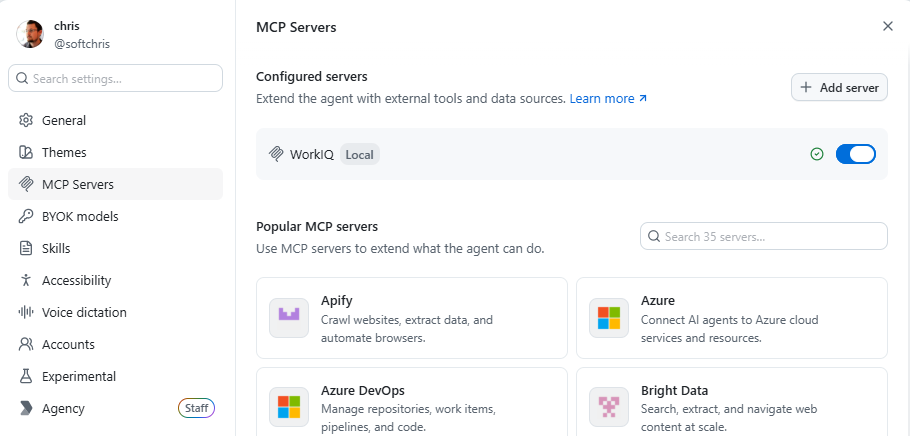This screenshot has width=910, height=436.
Task: Click the Agency arrow icon
Action: click(x=26, y=408)
